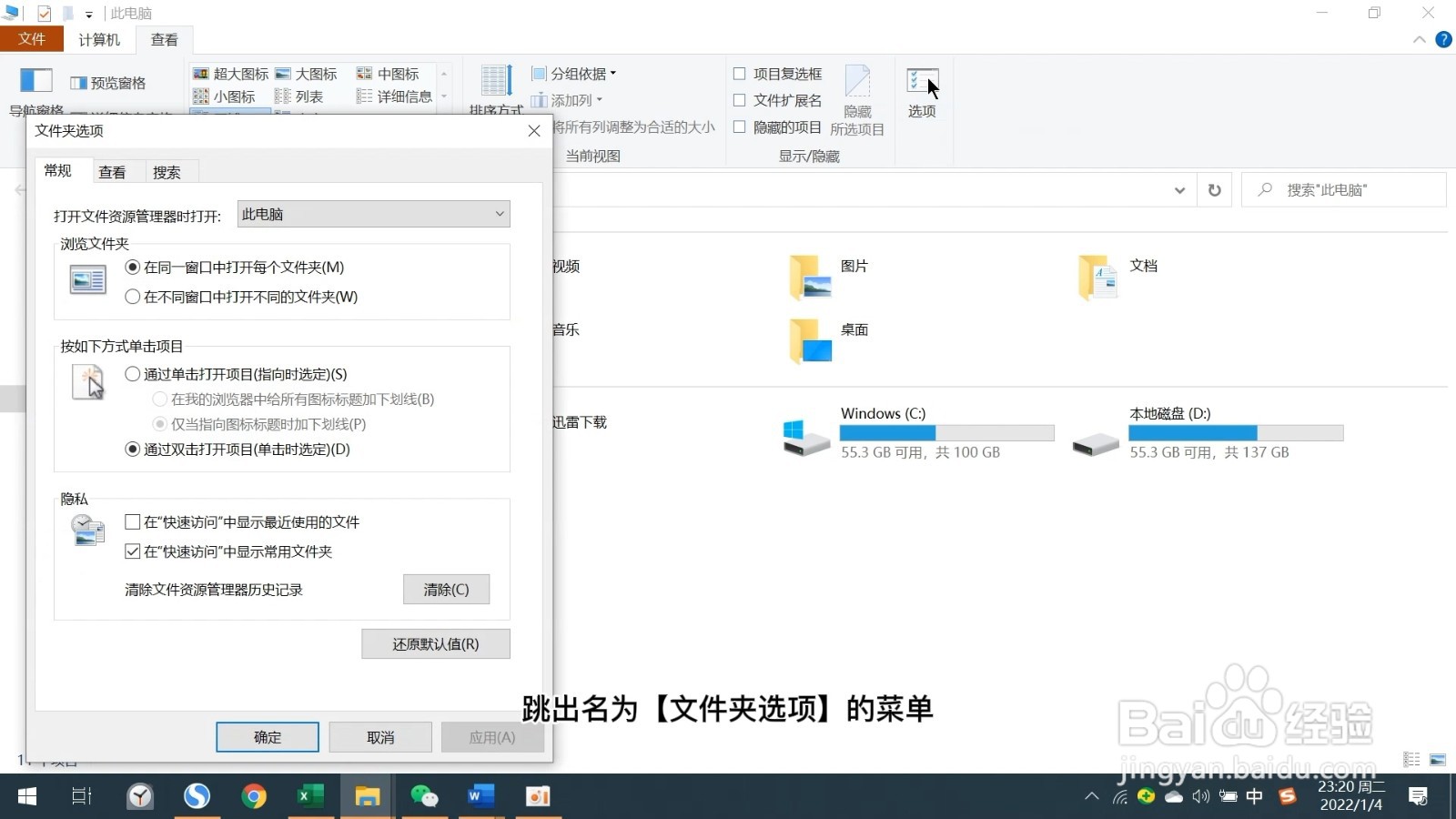This screenshot has height=819, width=1456.
Task: Open the 打开文件资源管理器时打开 dropdown
Action: pyautogui.click(x=373, y=214)
